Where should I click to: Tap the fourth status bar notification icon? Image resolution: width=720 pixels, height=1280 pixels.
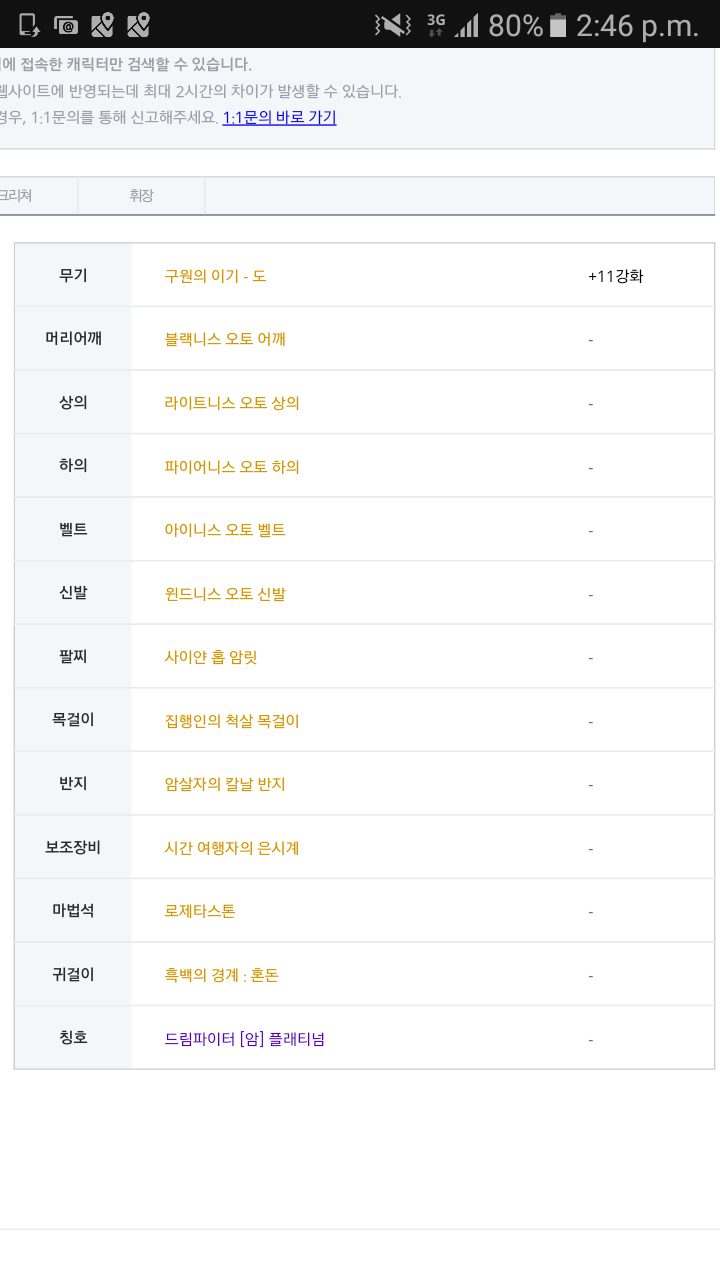pyautogui.click(x=138, y=25)
